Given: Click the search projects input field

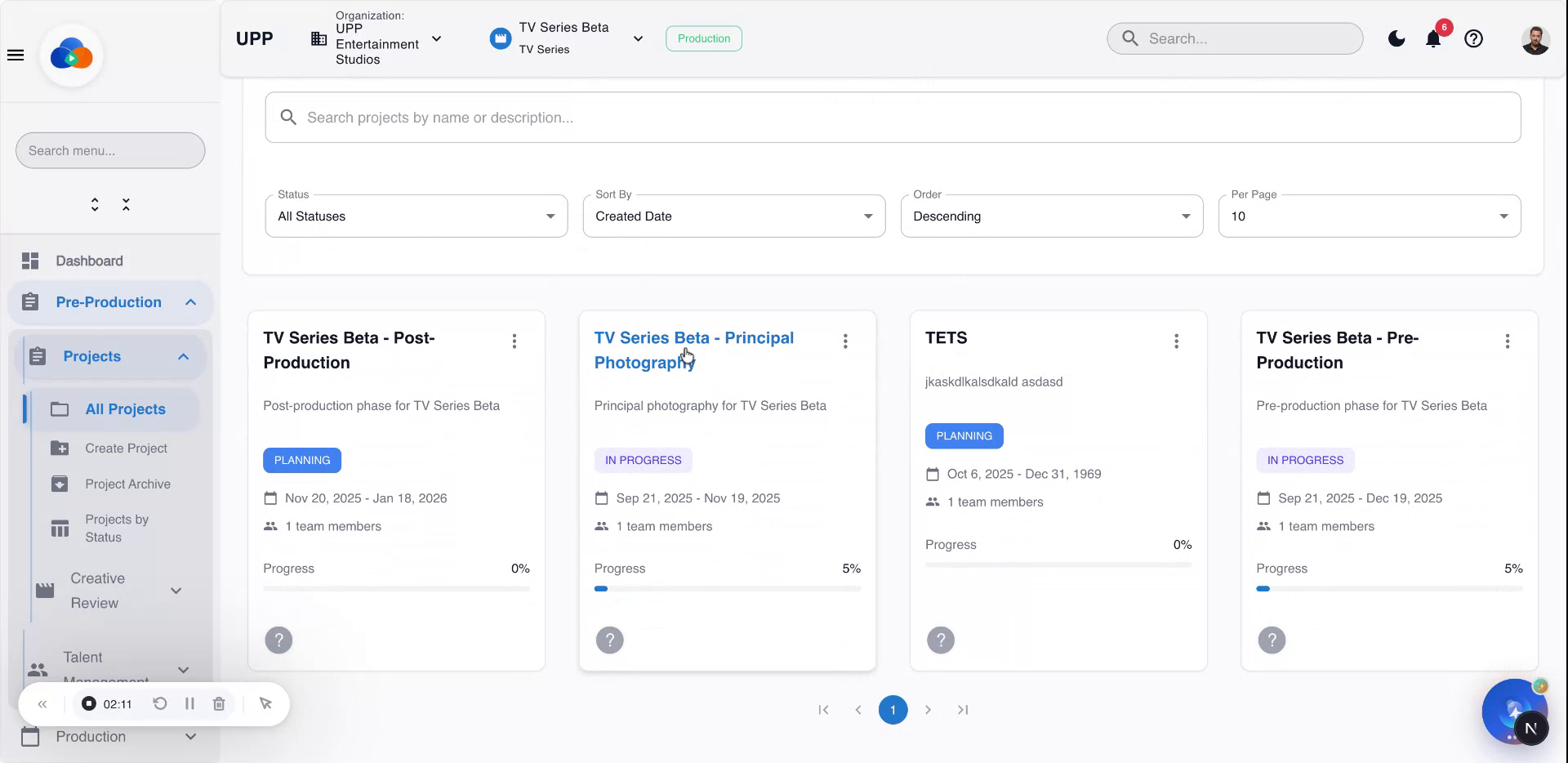Looking at the screenshot, I should [892, 118].
